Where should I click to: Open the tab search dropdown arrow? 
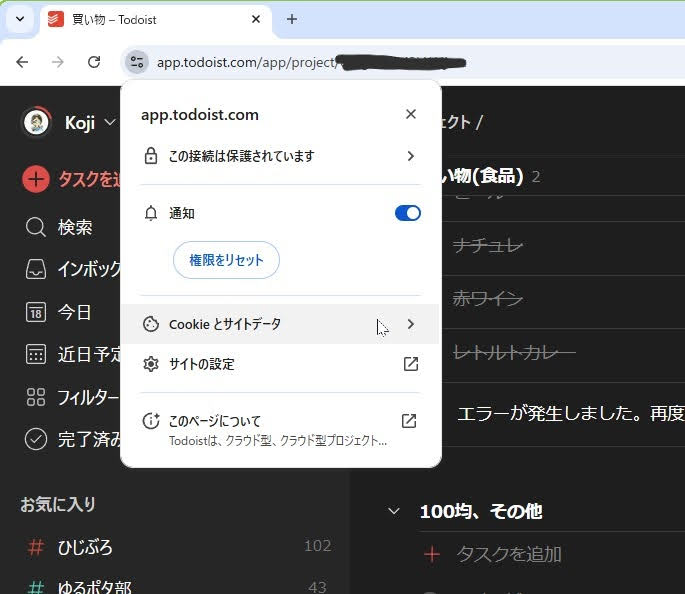pos(19,19)
